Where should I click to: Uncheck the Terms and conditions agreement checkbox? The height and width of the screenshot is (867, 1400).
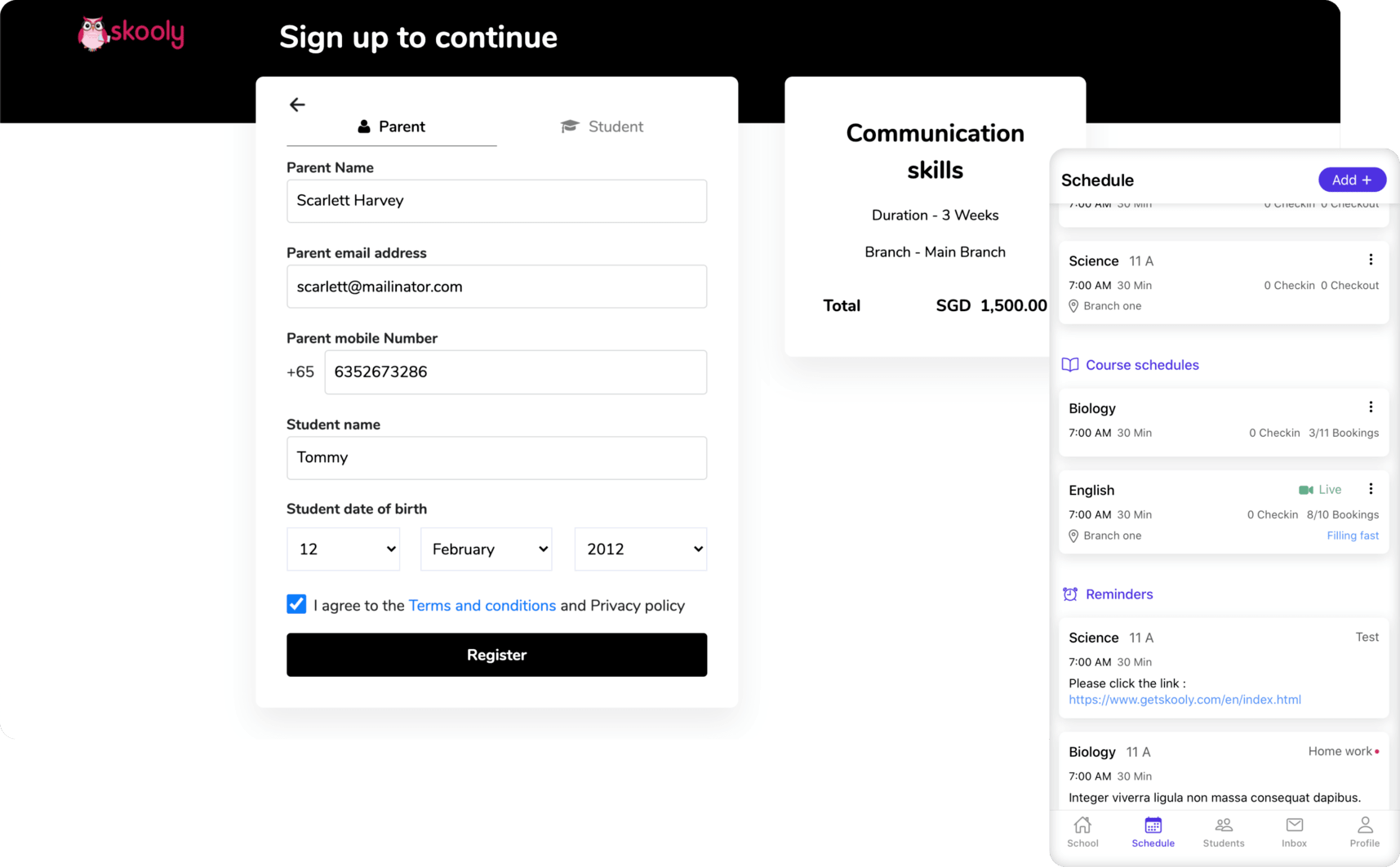click(296, 604)
